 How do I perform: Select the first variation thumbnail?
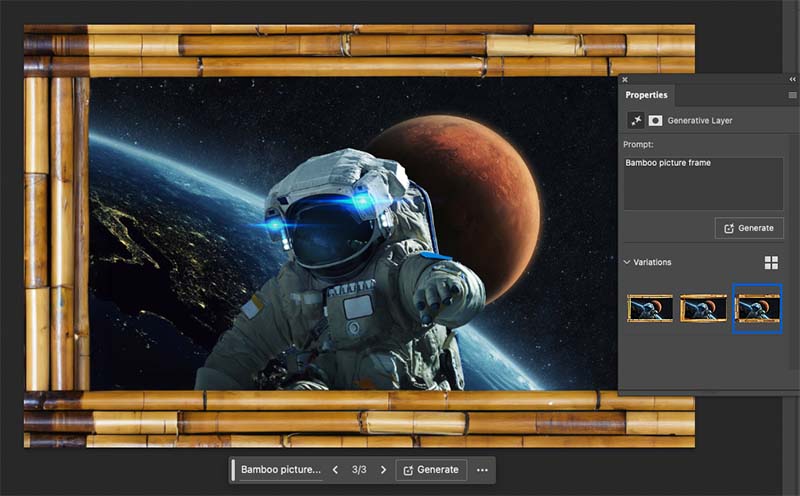pyautogui.click(x=649, y=309)
